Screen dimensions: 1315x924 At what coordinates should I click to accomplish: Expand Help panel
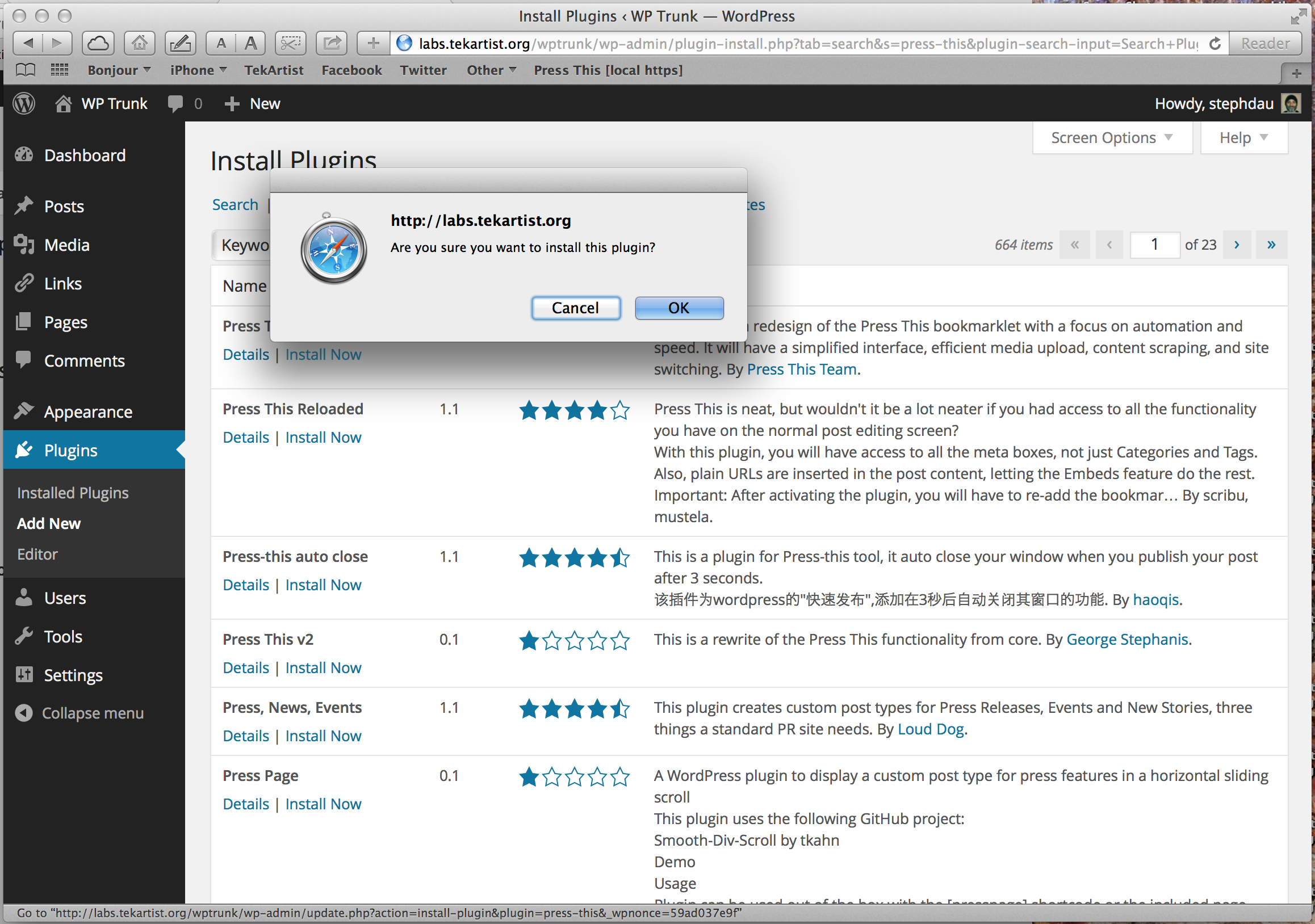tap(1244, 138)
